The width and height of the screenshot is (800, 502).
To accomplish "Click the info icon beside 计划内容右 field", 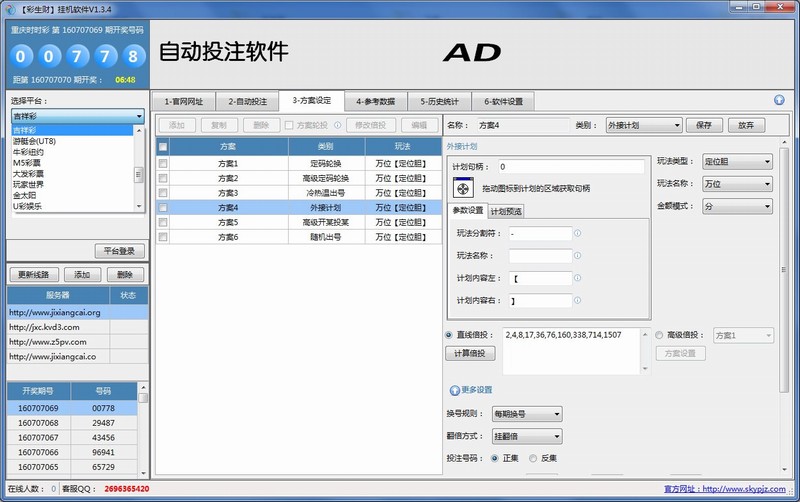I will [x=577, y=299].
